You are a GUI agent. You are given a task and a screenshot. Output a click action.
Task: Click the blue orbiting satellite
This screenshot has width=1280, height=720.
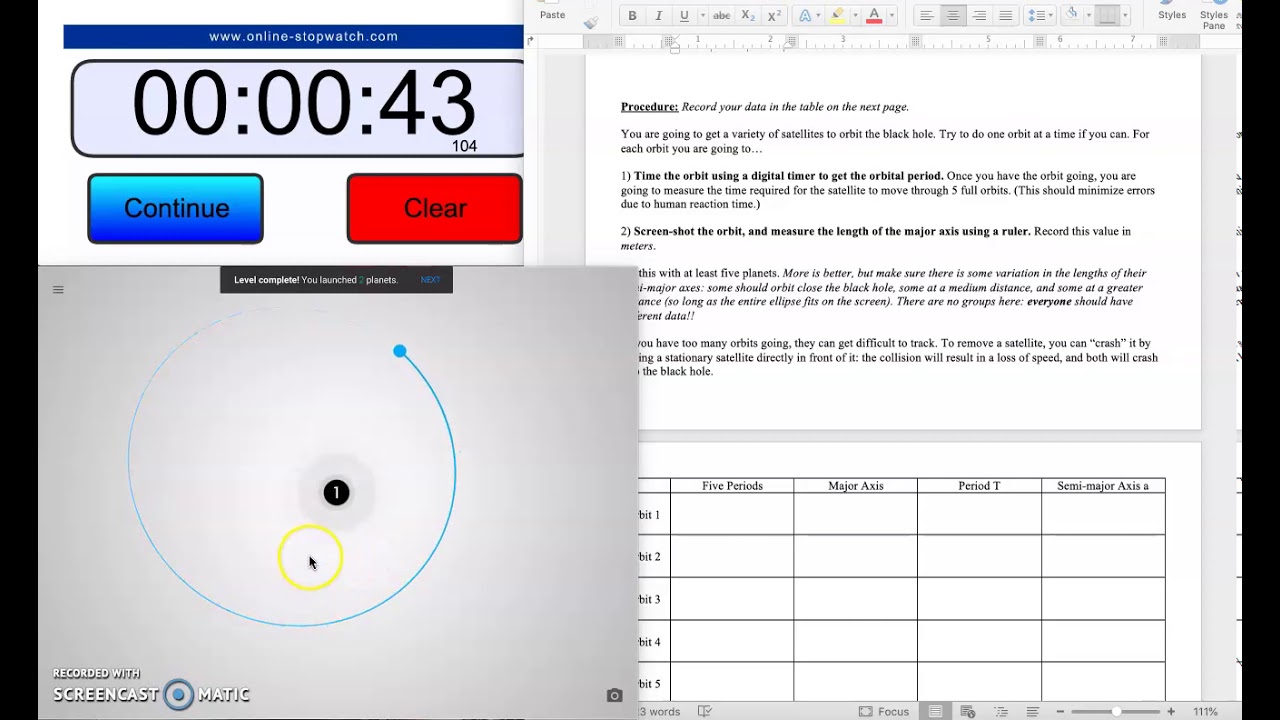[400, 351]
